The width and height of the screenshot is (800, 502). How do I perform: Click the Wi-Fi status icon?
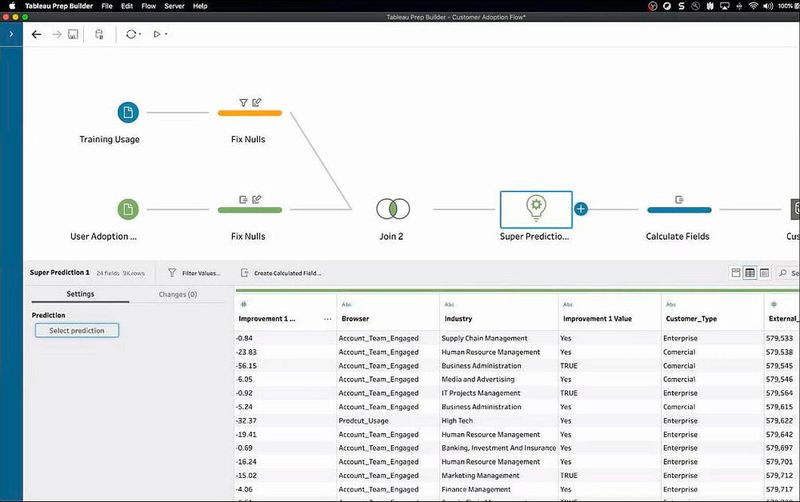click(x=753, y=6)
